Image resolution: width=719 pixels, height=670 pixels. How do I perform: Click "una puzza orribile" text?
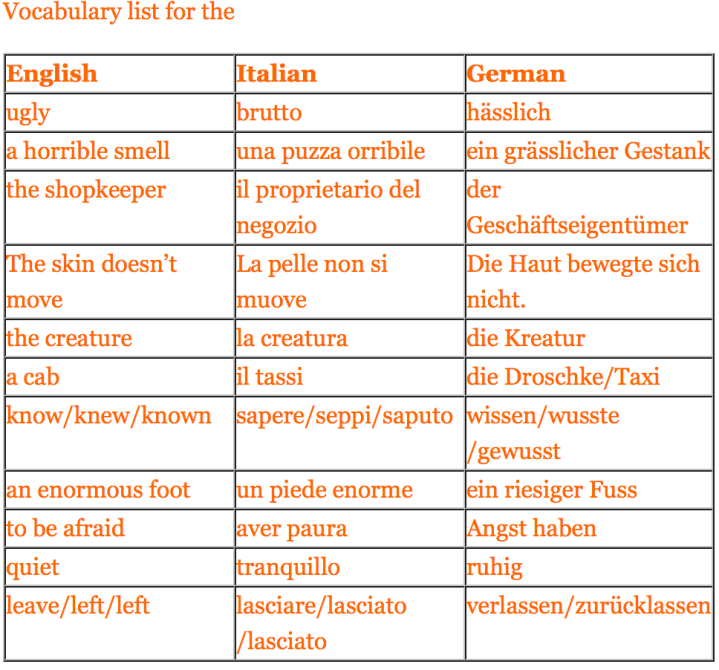click(x=331, y=152)
